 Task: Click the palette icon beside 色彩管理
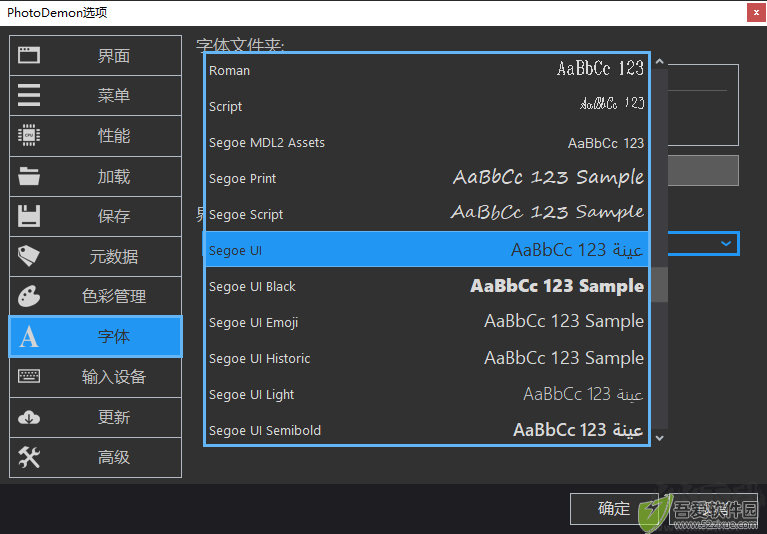pyautogui.click(x=29, y=296)
